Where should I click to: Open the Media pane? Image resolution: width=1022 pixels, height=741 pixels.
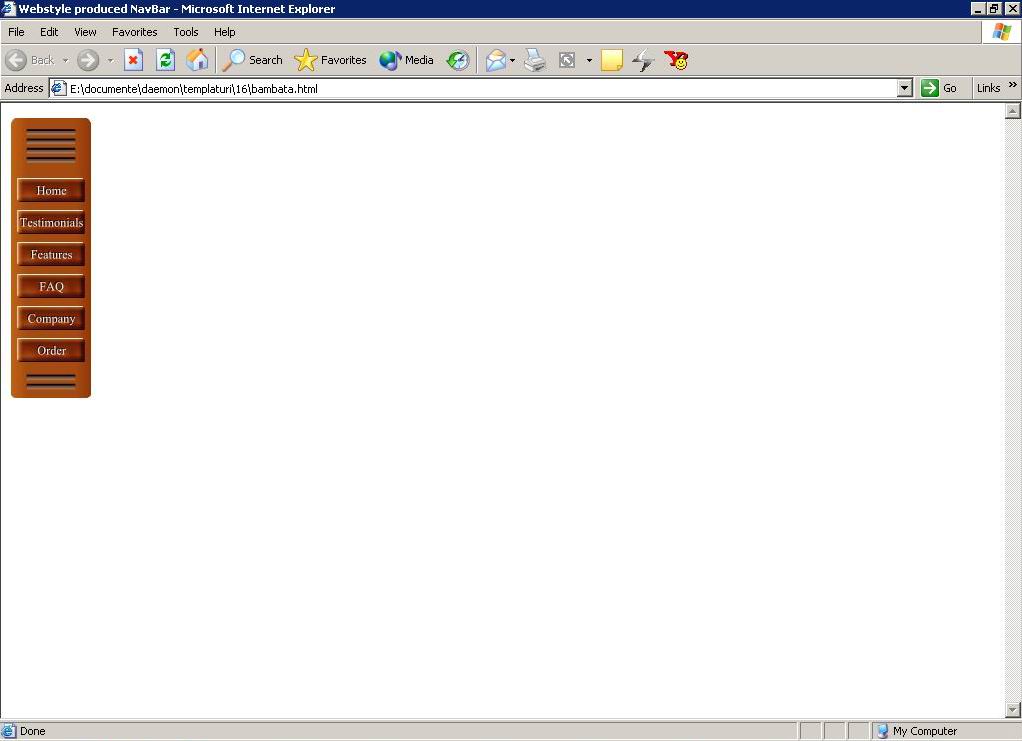coord(406,60)
